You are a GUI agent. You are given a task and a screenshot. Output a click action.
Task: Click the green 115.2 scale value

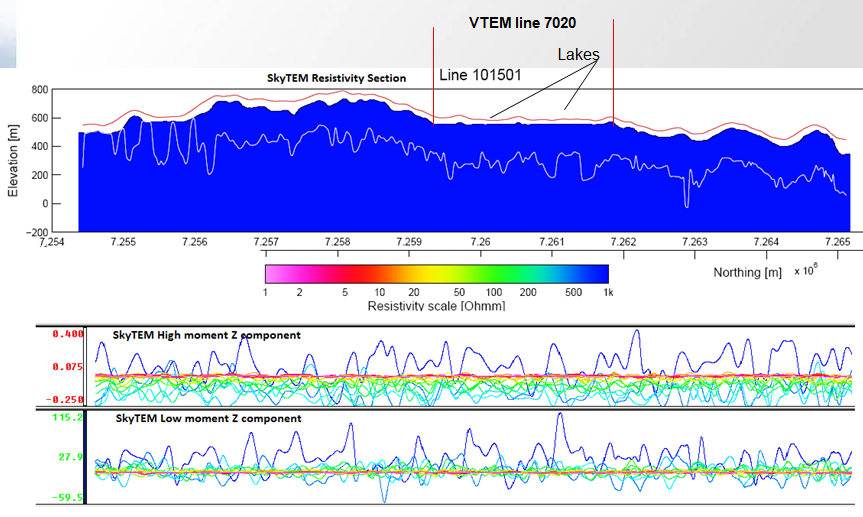(68, 417)
